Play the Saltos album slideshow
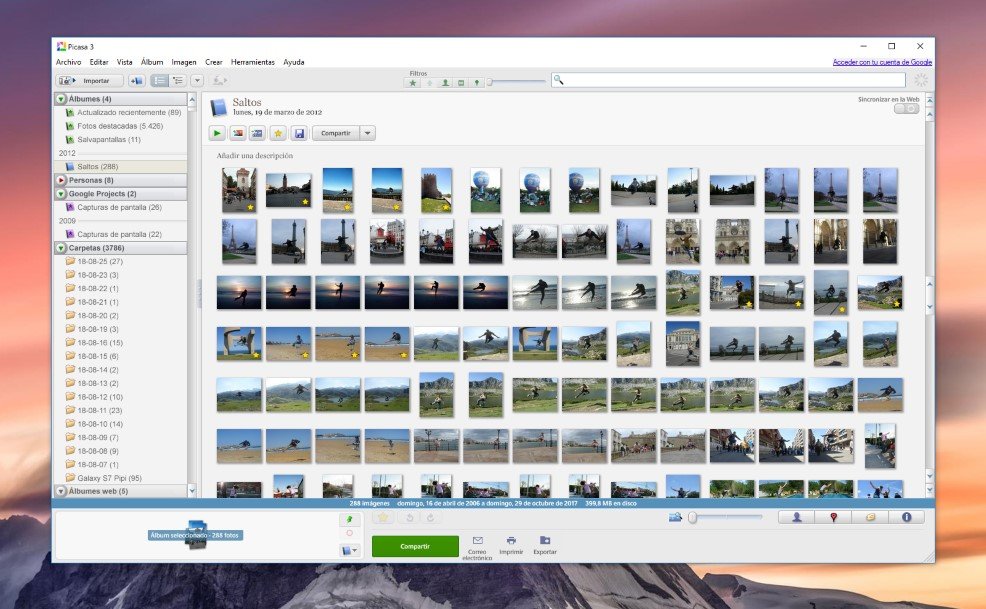Image resolution: width=986 pixels, height=609 pixels. pos(217,133)
